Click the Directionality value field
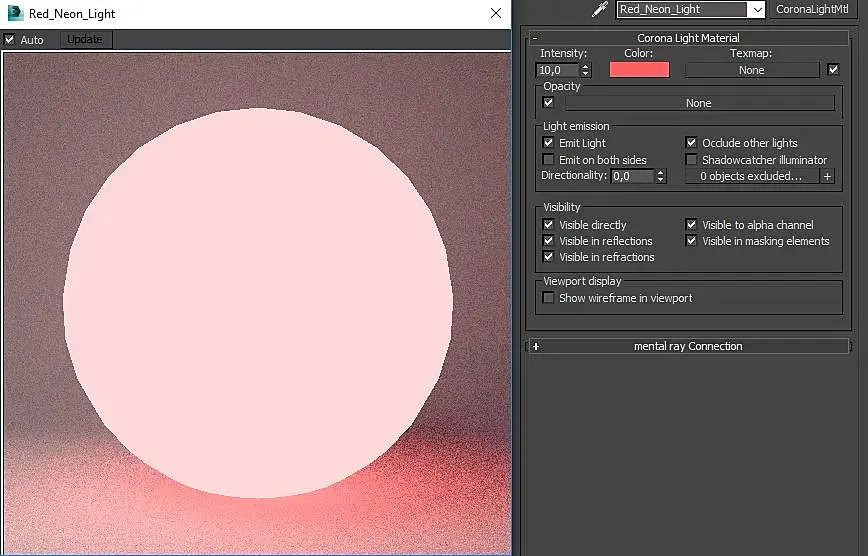Screen dimensions: 868x556 [632, 176]
